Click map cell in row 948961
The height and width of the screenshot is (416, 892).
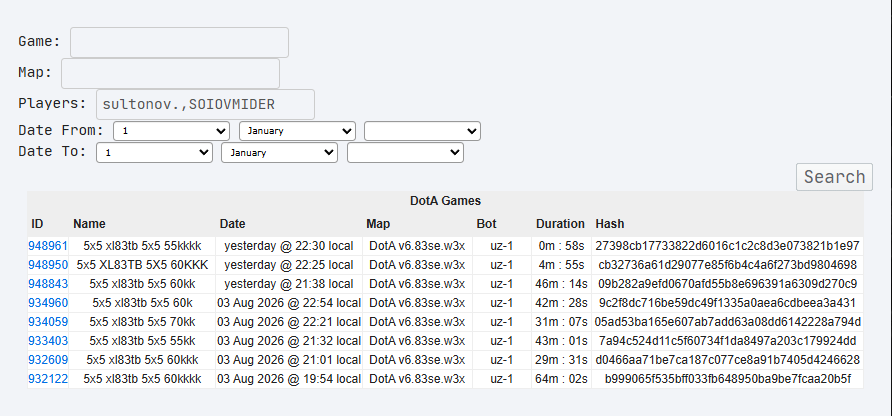(x=417, y=246)
